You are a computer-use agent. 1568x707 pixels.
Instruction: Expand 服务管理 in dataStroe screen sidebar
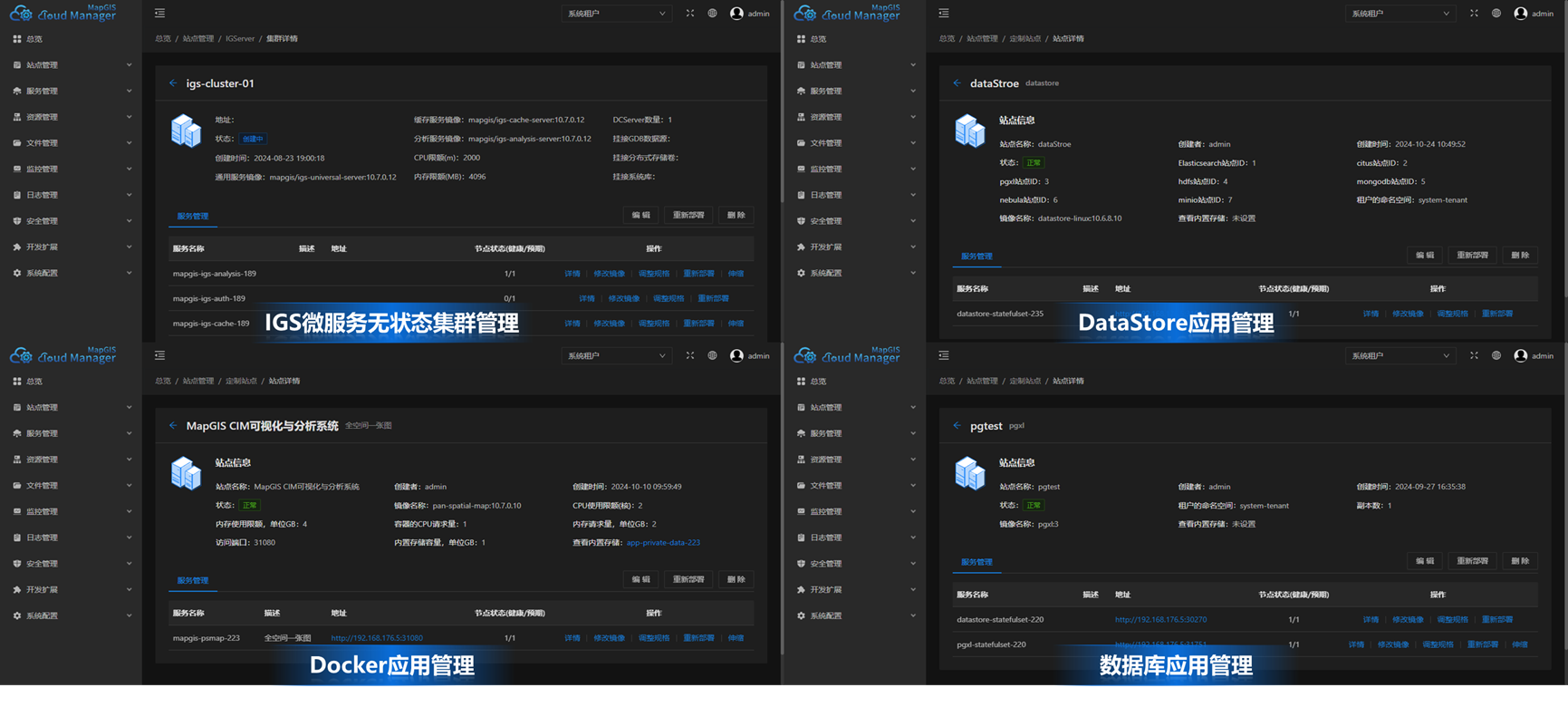855,92
